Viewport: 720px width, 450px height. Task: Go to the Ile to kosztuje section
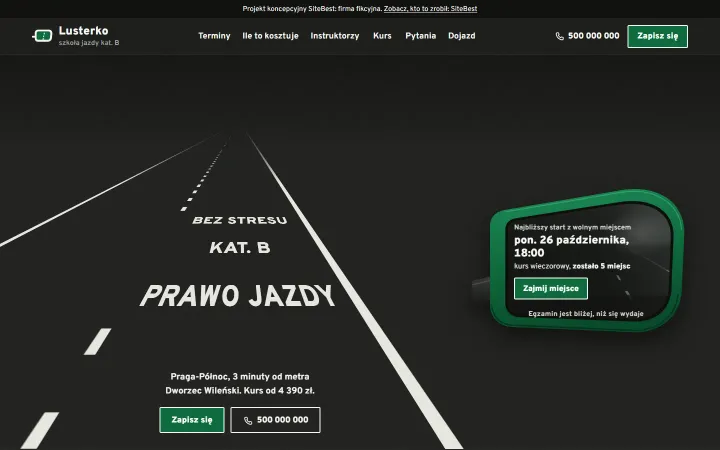click(x=270, y=36)
